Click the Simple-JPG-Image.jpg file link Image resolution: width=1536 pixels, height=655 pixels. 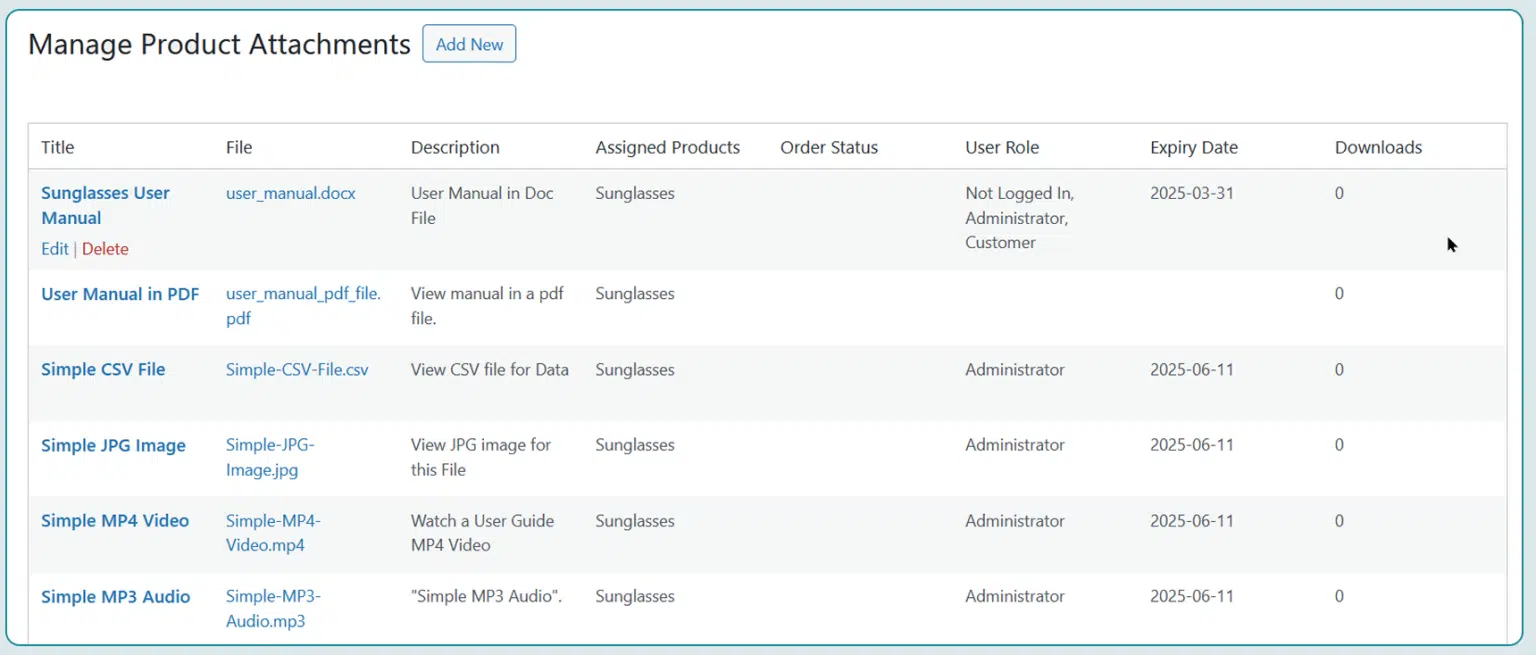coord(270,457)
